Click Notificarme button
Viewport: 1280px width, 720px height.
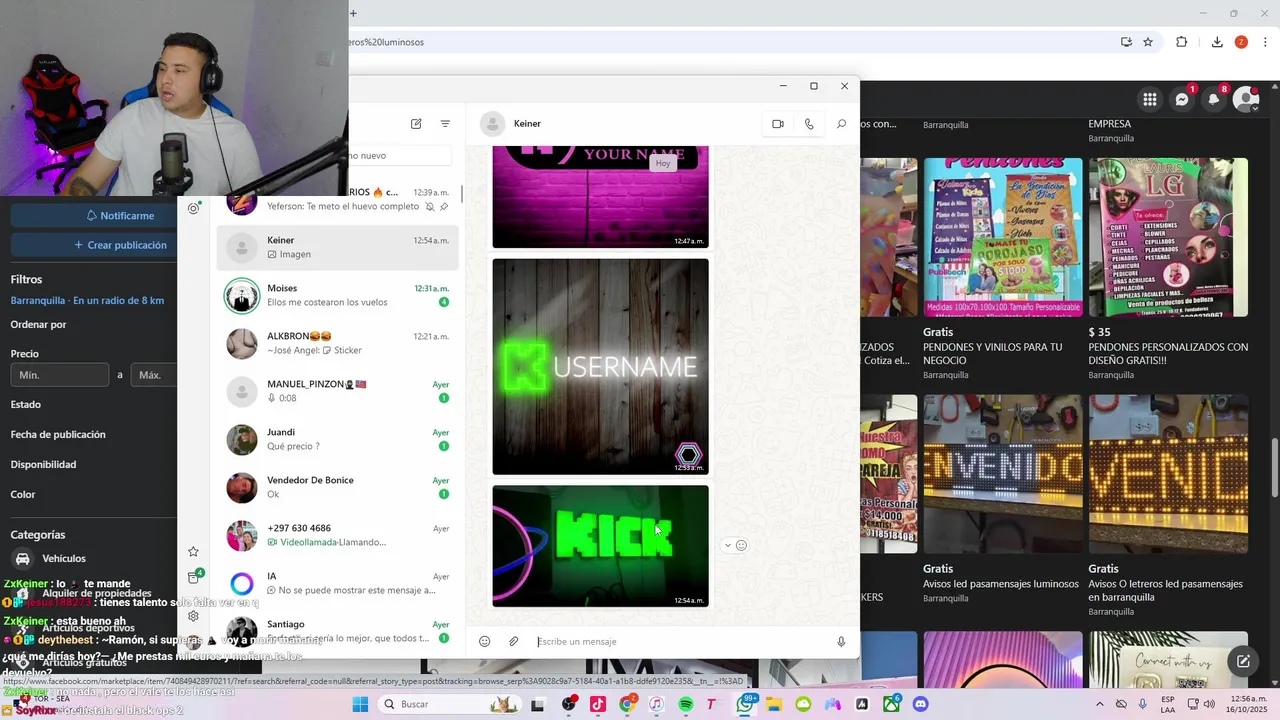pyautogui.click(x=120, y=215)
